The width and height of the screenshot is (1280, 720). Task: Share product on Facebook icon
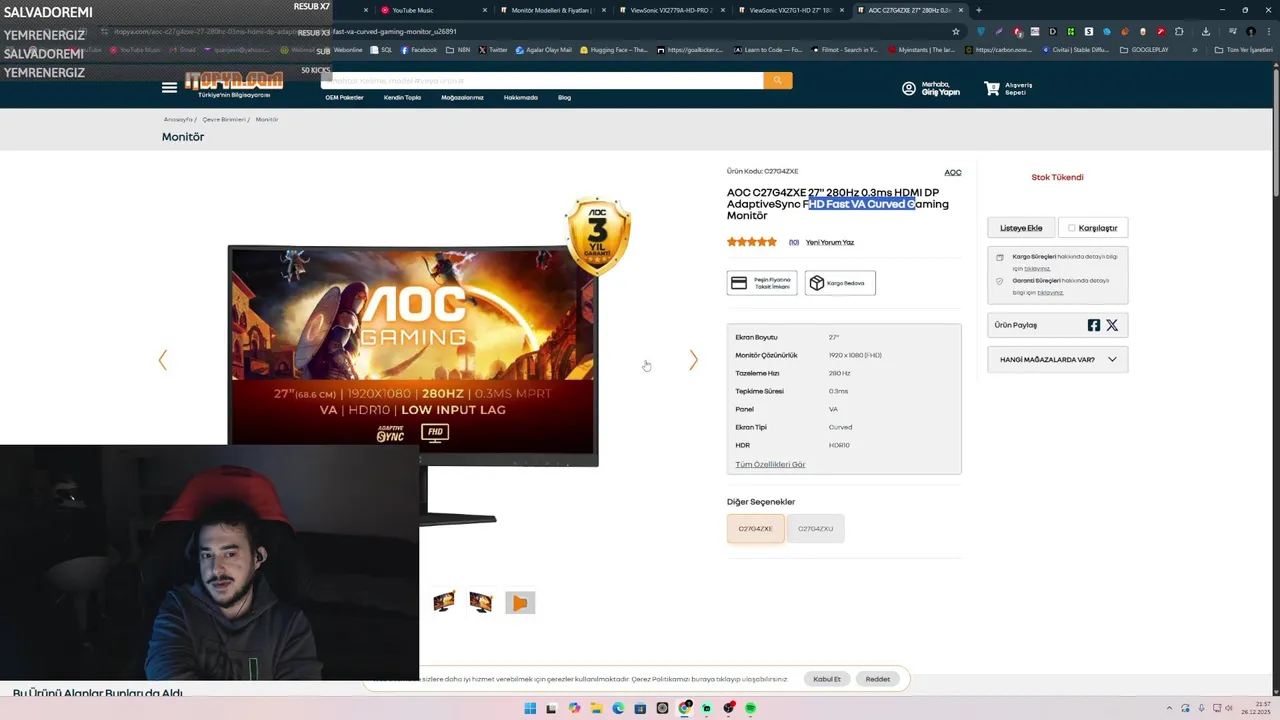[1094, 325]
